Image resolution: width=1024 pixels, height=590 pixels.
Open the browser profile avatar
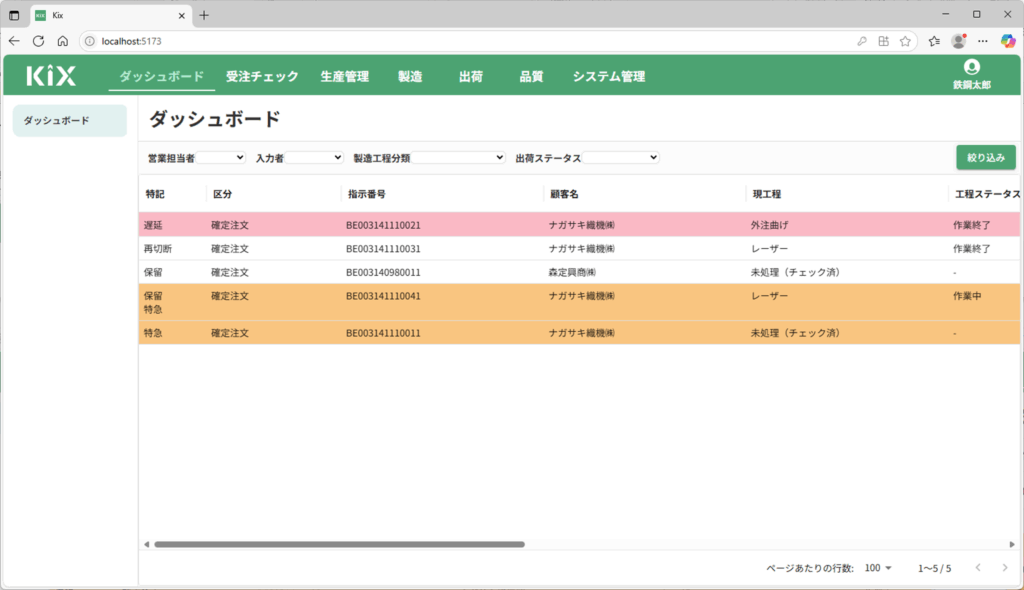(959, 41)
